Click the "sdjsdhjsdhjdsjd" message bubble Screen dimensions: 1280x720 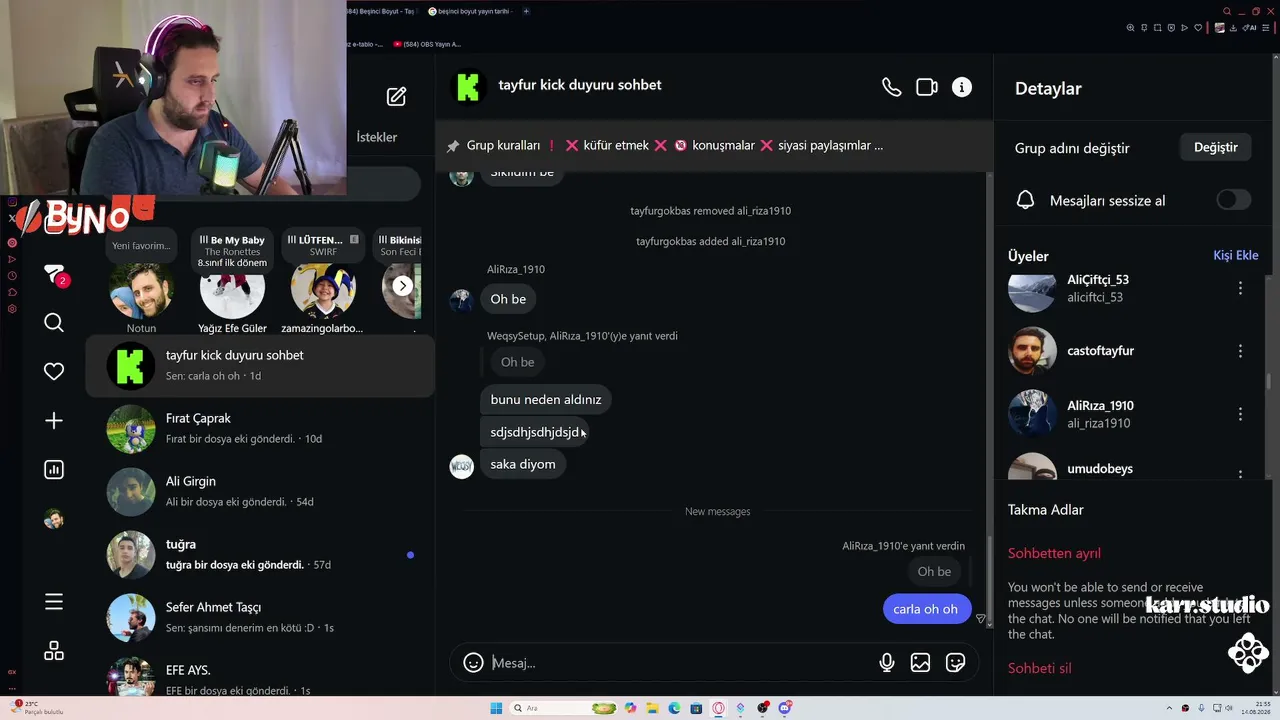[x=535, y=432]
